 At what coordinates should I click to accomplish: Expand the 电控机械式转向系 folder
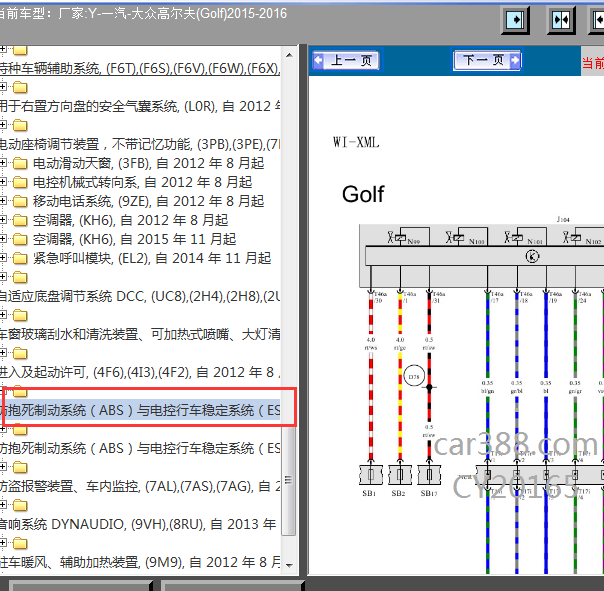coord(3,182)
